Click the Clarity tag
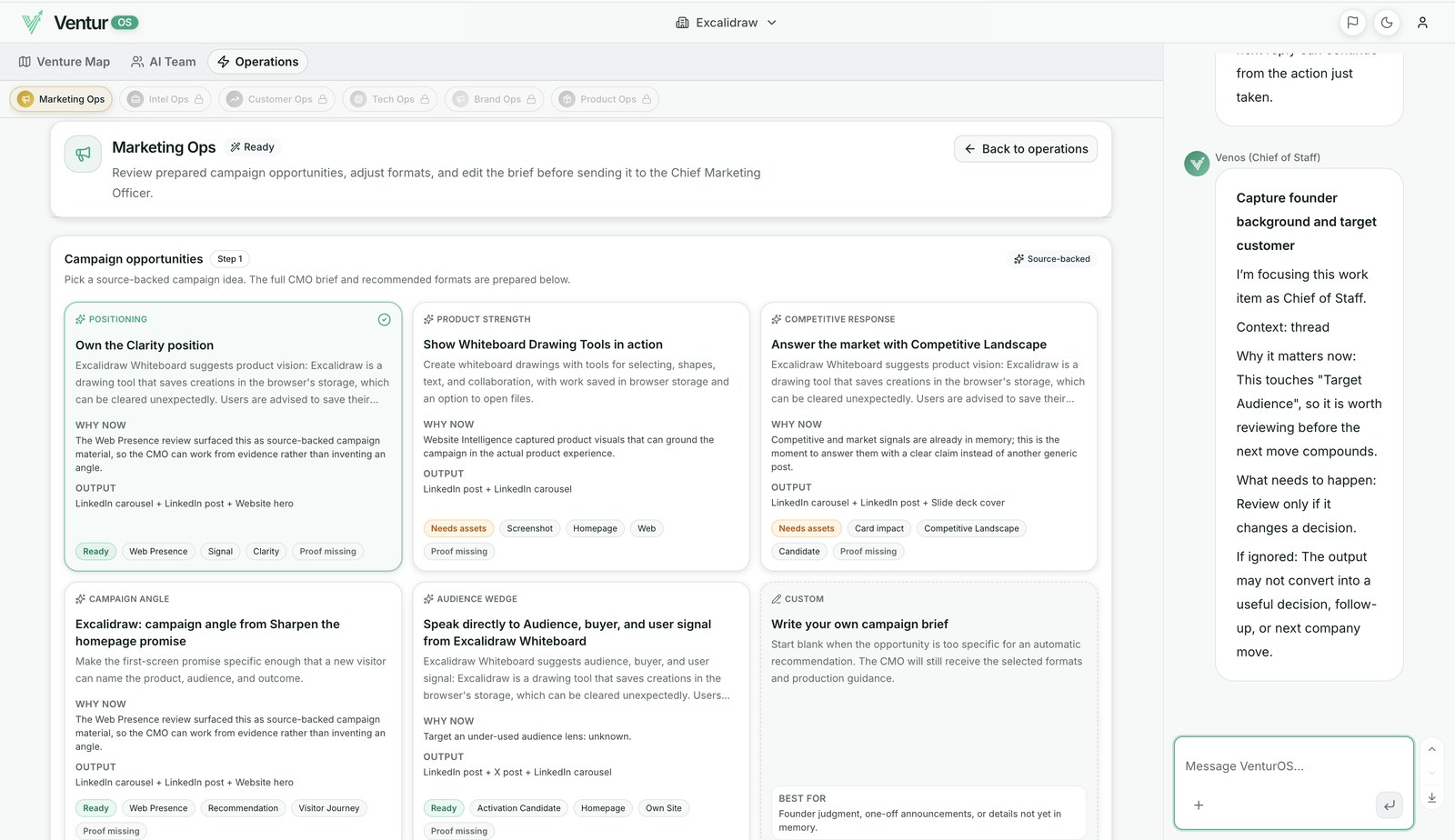This screenshot has height=840, width=1455. point(266,552)
